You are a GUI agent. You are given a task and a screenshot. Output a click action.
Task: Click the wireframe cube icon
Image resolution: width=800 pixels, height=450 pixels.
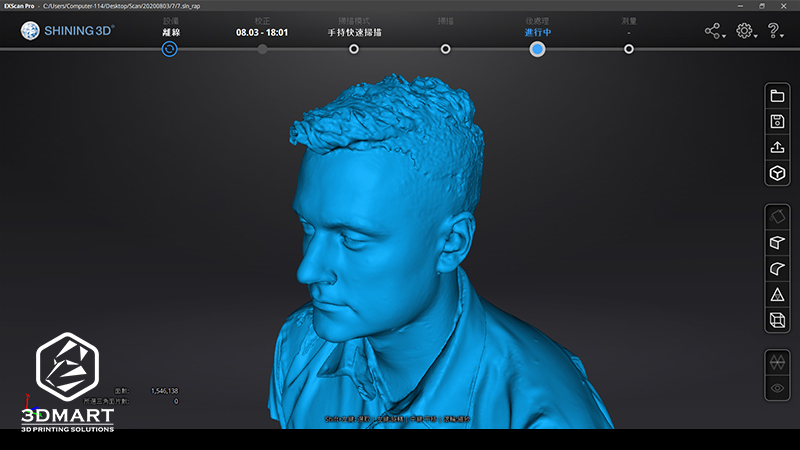776,320
